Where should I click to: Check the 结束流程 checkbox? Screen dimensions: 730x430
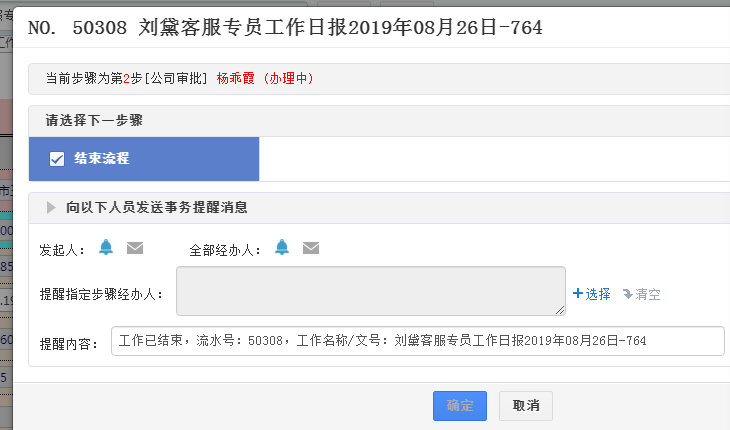pyautogui.click(x=57, y=159)
